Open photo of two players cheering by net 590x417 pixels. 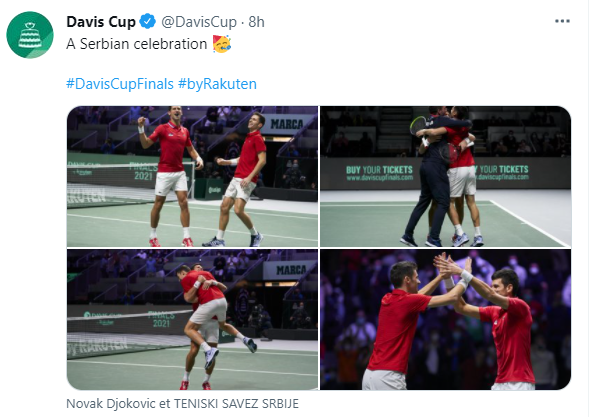coord(192,177)
